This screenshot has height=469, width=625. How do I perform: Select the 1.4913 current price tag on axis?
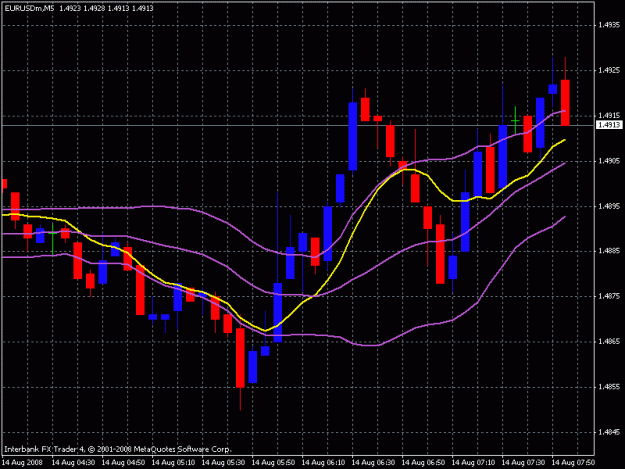[609, 125]
